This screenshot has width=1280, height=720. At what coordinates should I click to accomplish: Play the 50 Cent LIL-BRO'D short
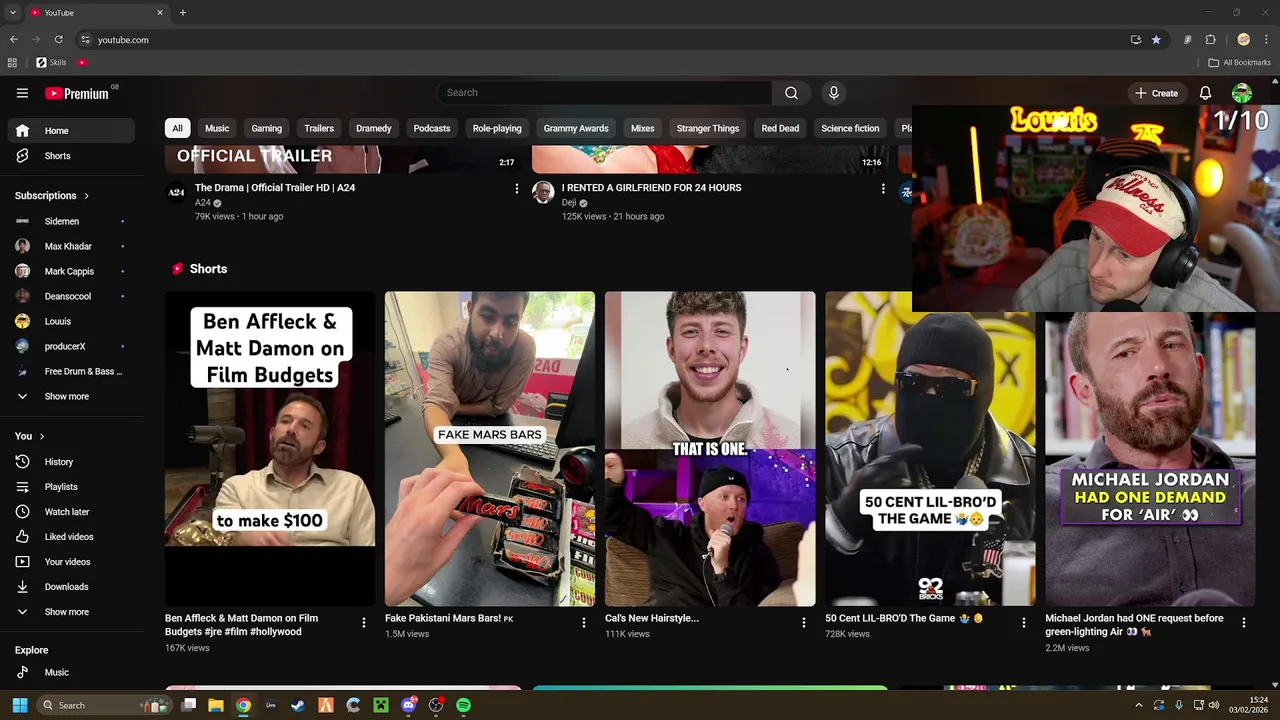coord(930,448)
